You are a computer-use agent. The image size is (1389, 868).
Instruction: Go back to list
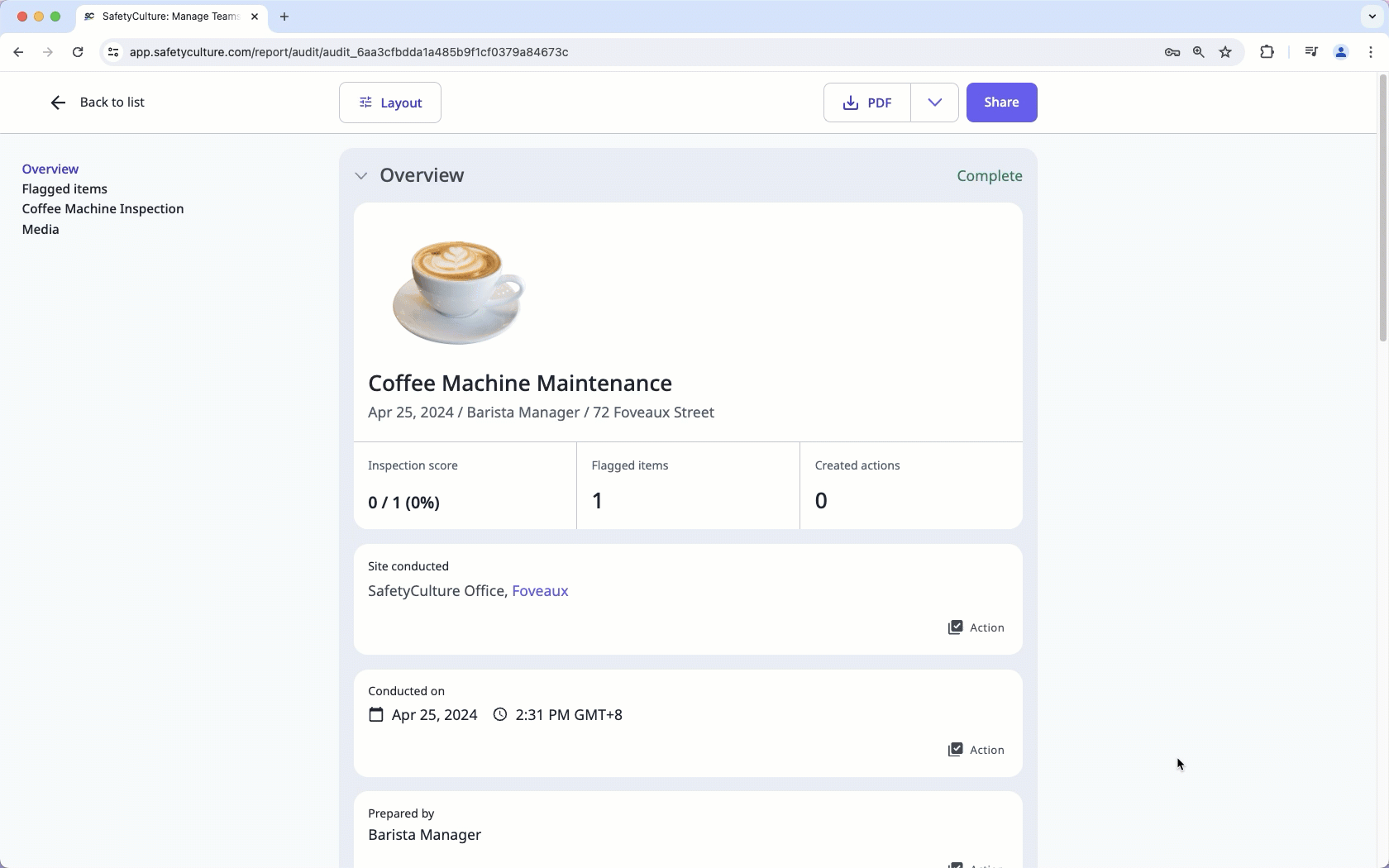click(97, 103)
